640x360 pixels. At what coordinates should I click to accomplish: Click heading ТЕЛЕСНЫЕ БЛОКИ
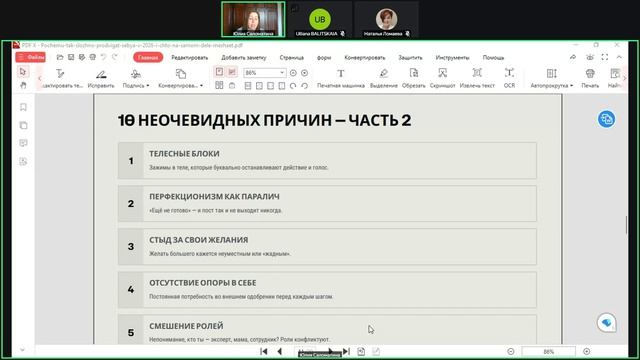(184, 154)
